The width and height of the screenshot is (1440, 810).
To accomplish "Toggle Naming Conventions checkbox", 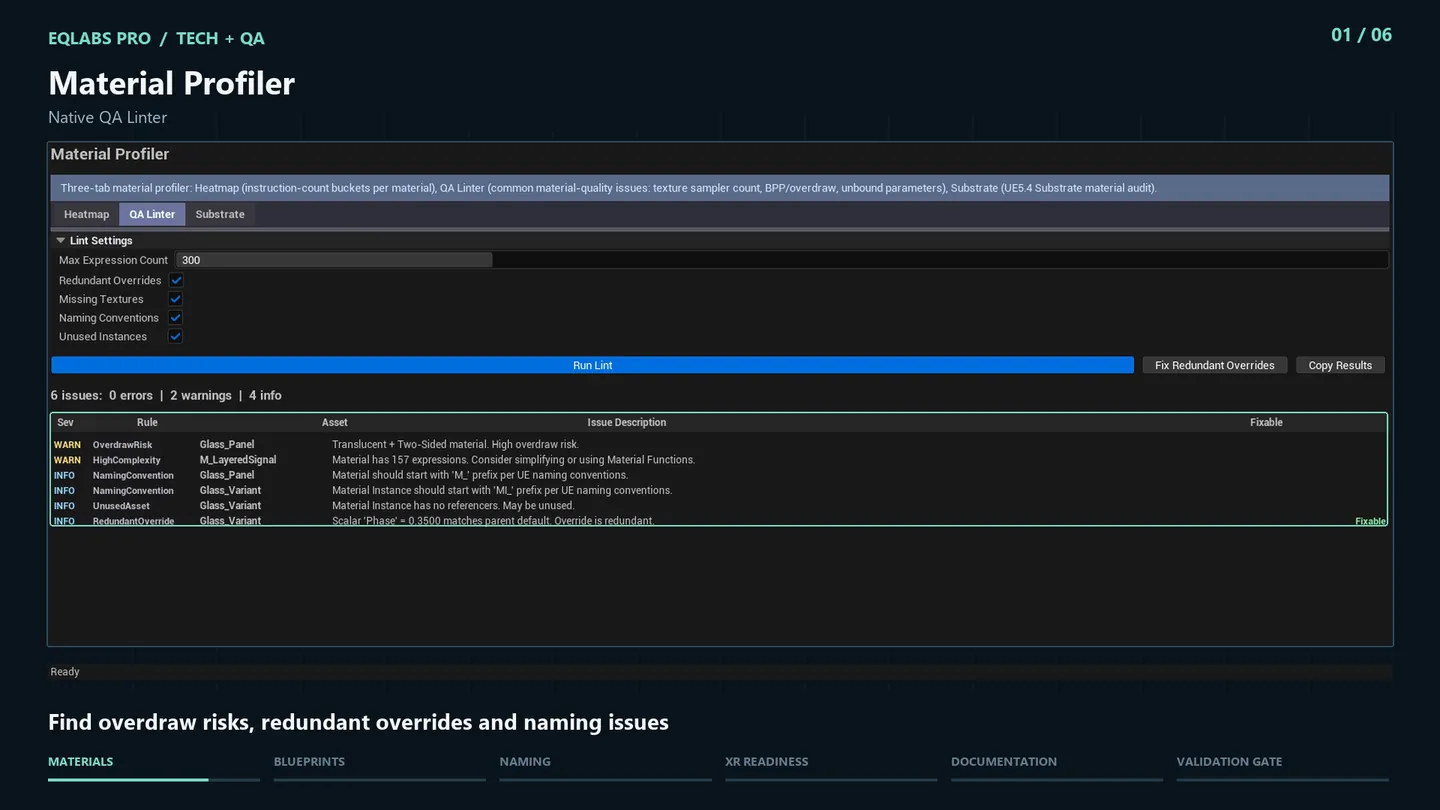I will click(x=176, y=318).
